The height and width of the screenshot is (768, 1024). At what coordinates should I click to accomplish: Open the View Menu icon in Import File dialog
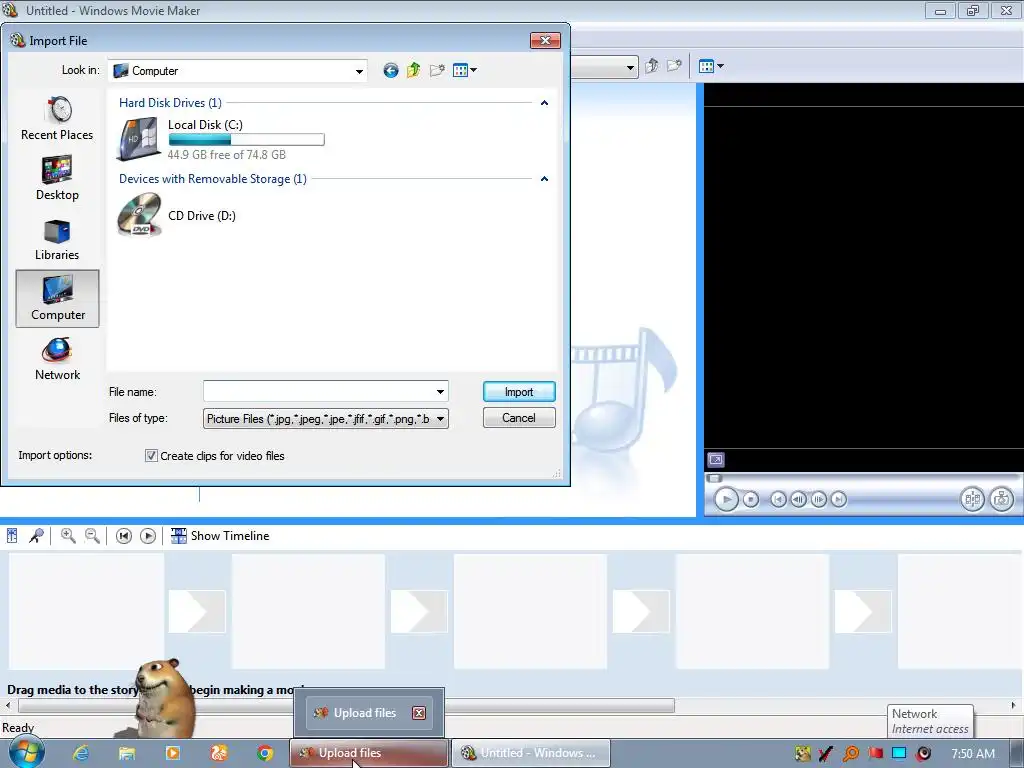[x=464, y=71]
